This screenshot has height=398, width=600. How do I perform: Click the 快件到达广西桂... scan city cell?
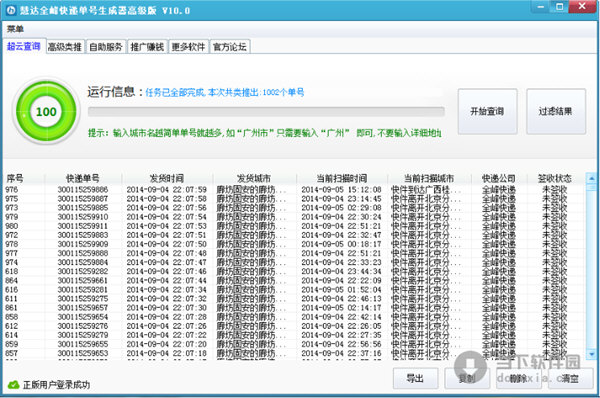point(426,189)
